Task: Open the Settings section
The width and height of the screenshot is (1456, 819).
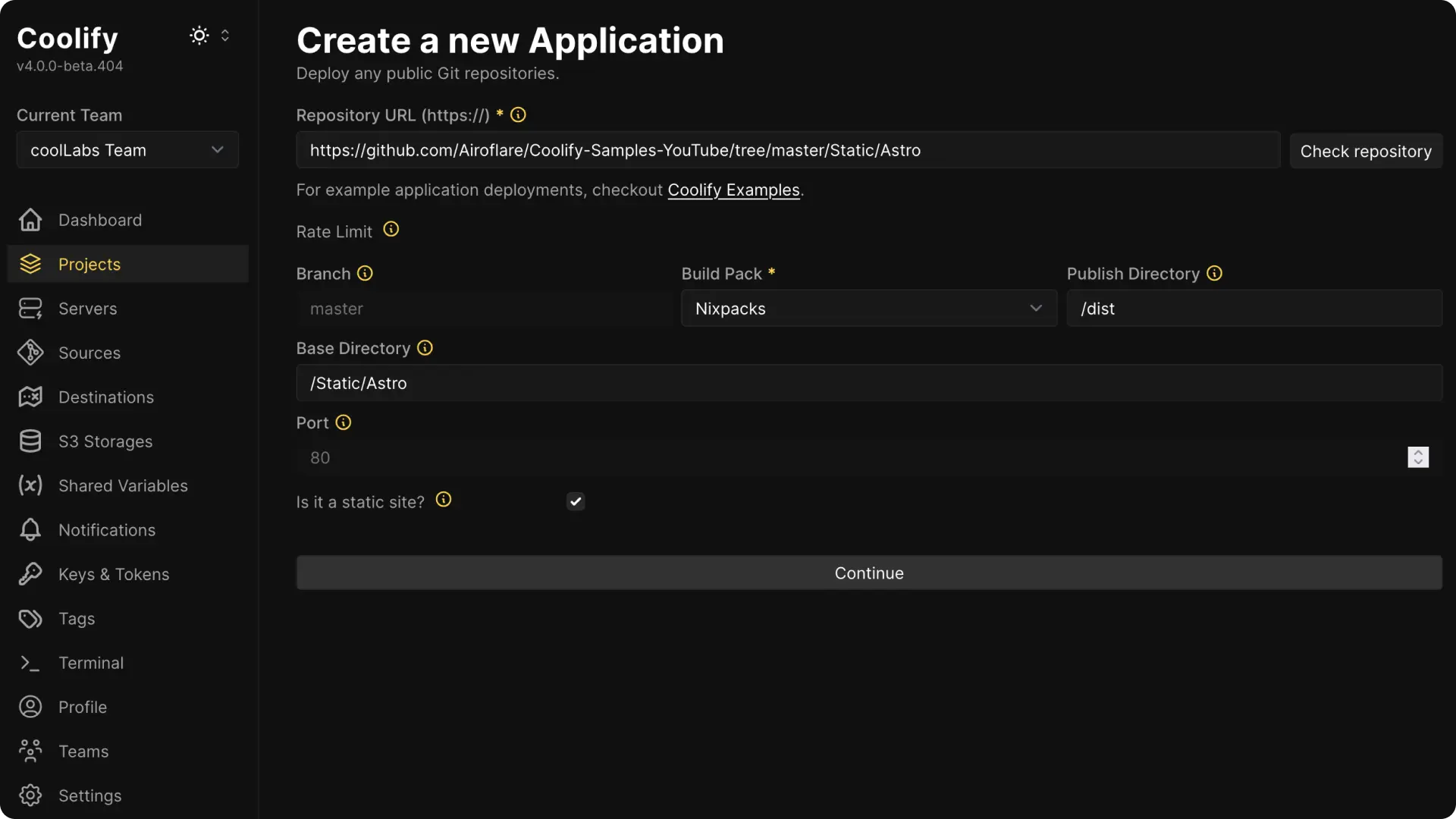Action: click(x=90, y=795)
